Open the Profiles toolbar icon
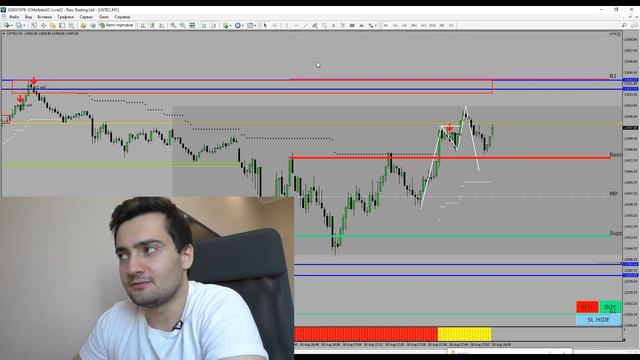The width and height of the screenshot is (640, 360). [x=19, y=25]
